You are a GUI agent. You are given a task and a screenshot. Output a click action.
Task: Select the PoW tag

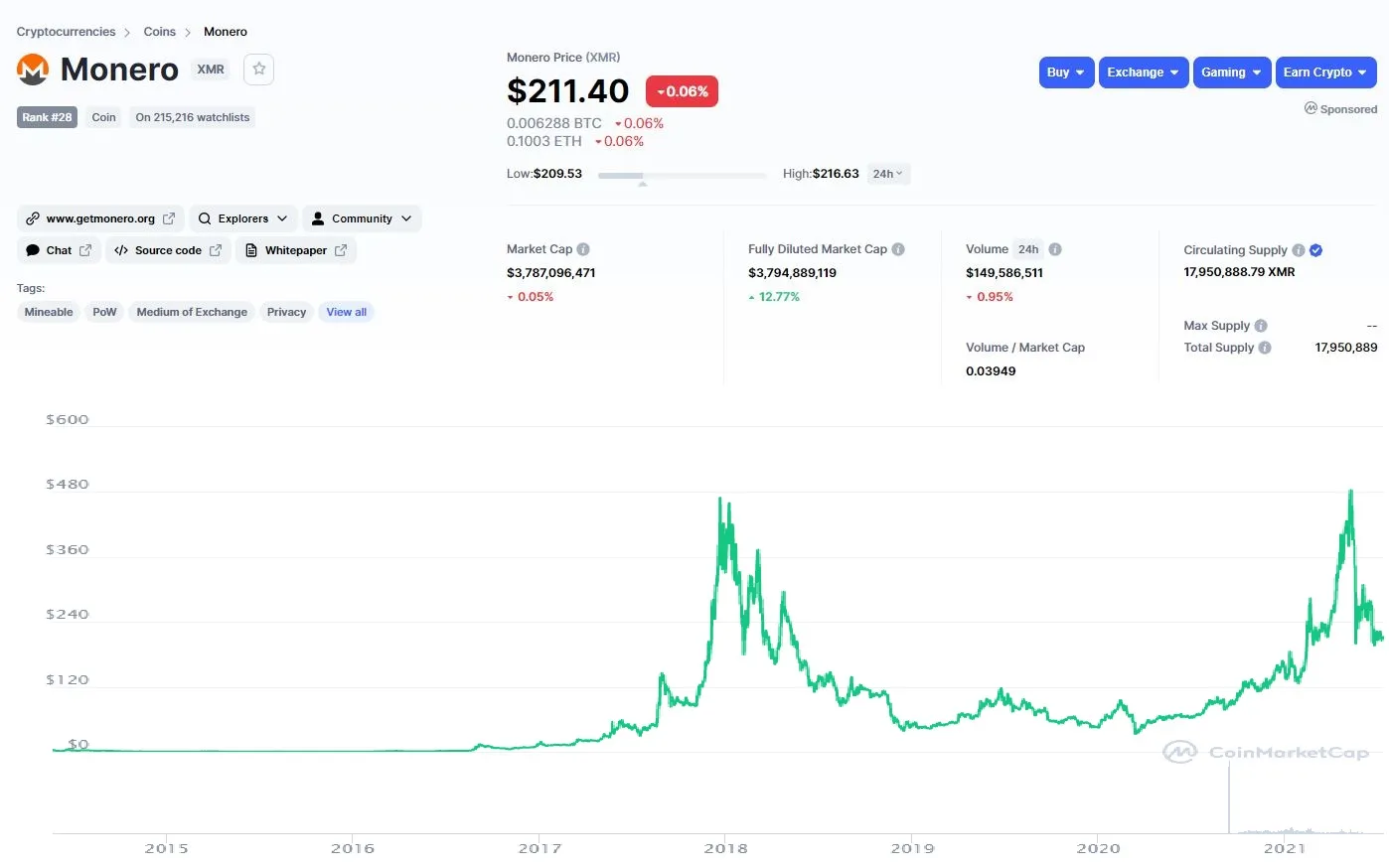tap(104, 312)
